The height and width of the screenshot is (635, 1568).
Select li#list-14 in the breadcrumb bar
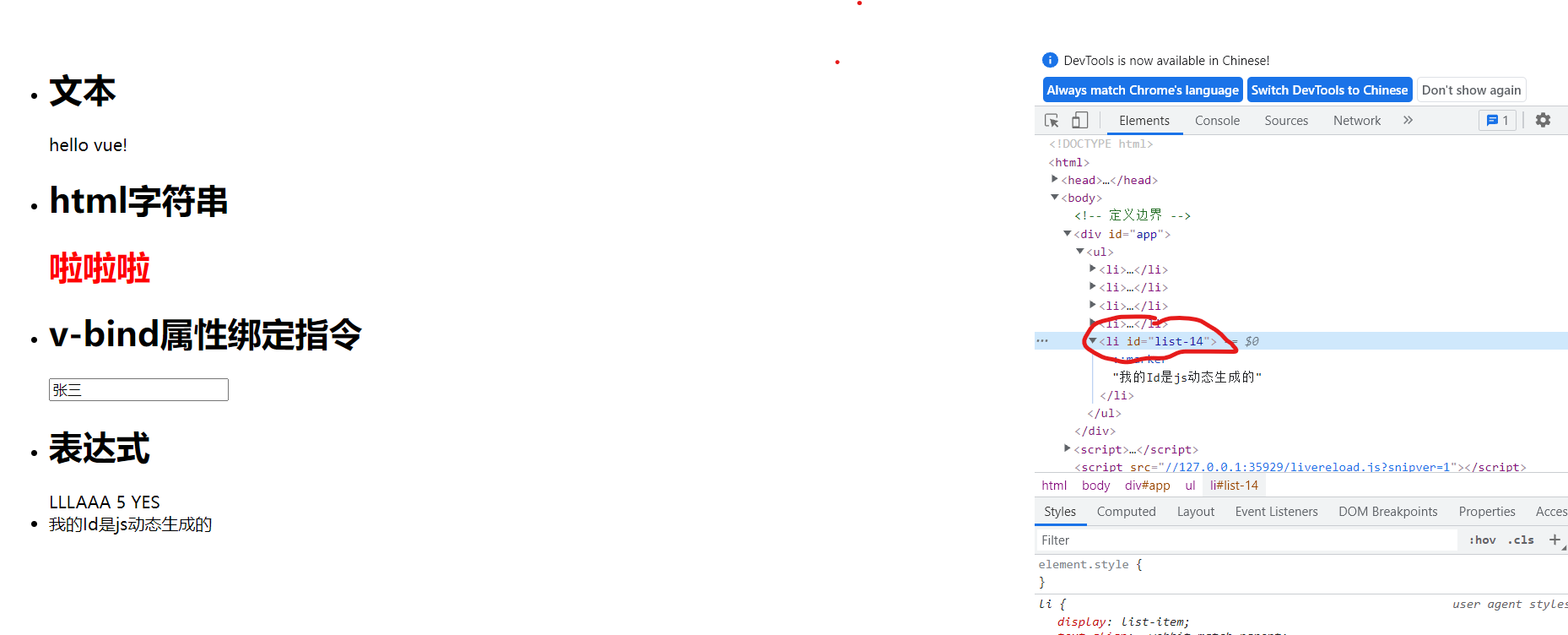(x=1234, y=486)
